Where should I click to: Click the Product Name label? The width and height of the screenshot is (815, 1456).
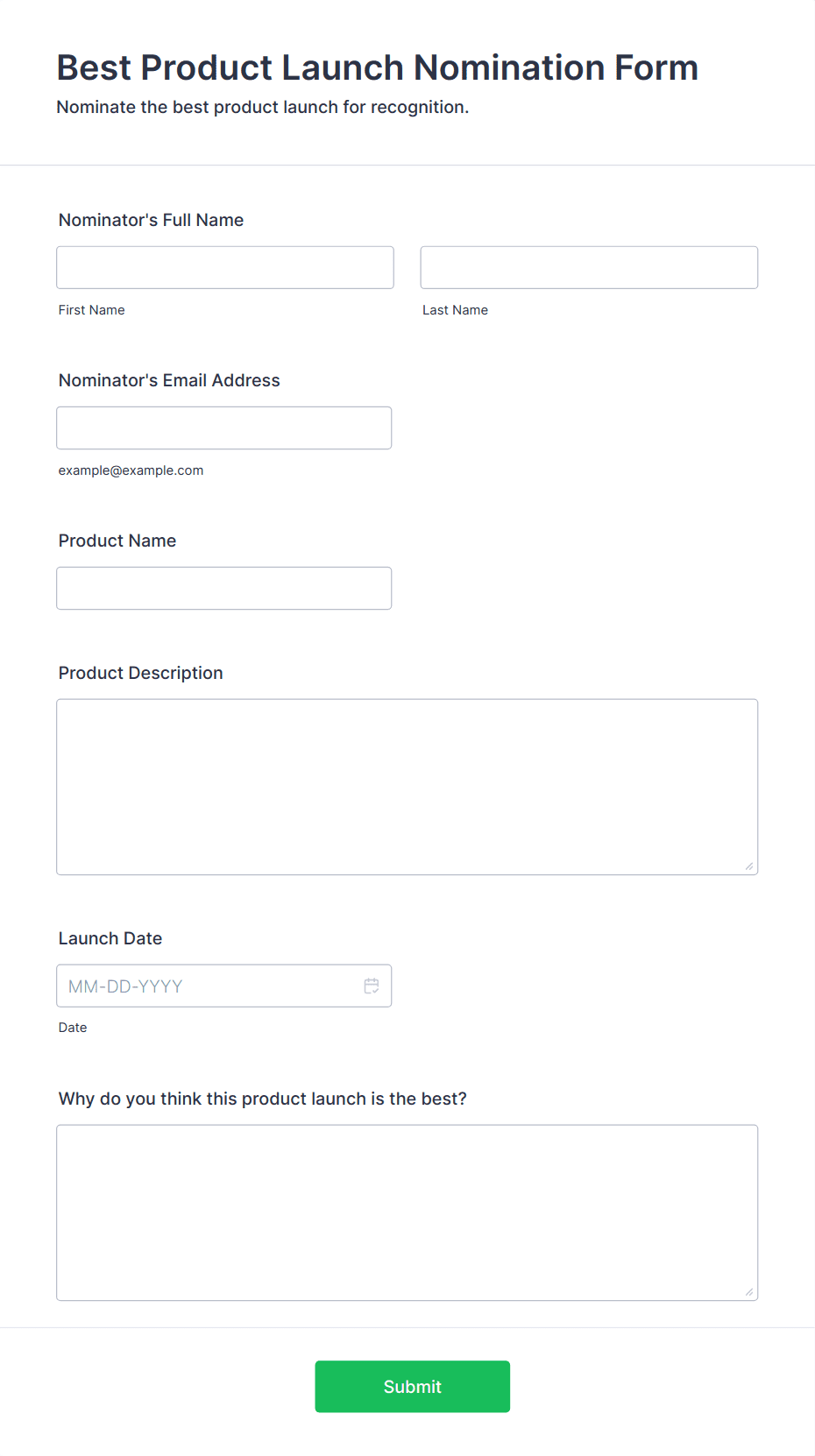pos(117,541)
